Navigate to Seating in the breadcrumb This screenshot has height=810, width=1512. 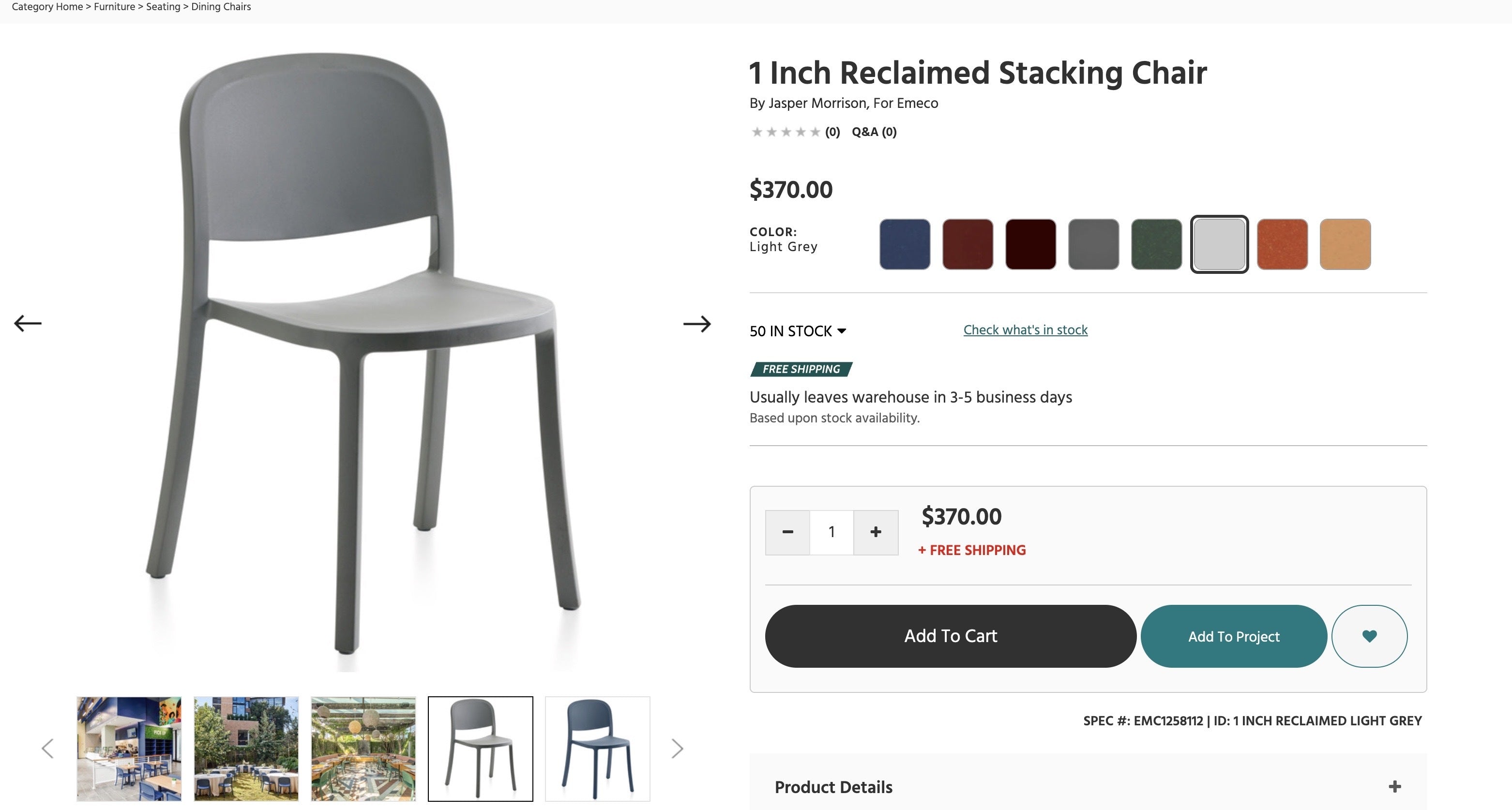163,7
